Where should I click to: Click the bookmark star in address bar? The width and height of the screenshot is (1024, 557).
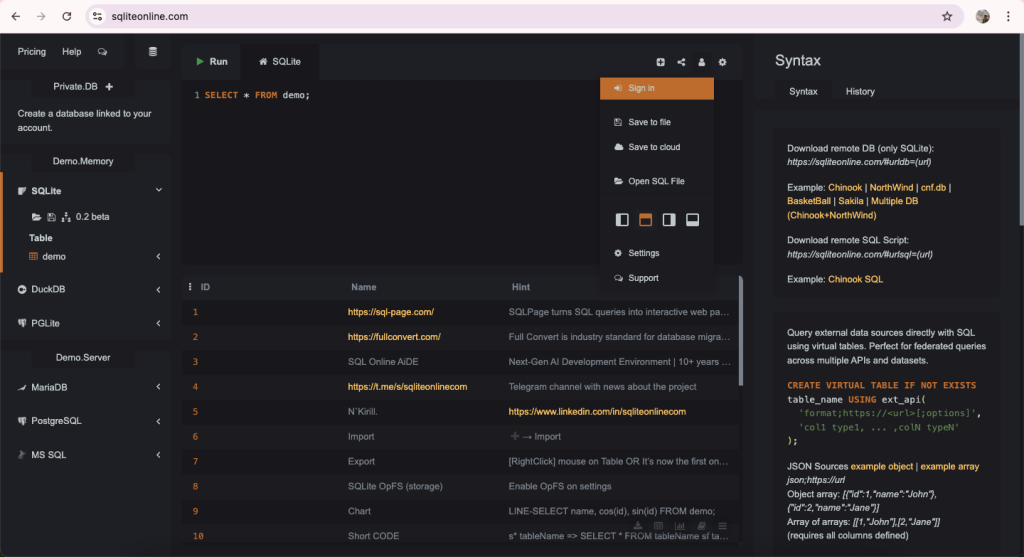[947, 16]
